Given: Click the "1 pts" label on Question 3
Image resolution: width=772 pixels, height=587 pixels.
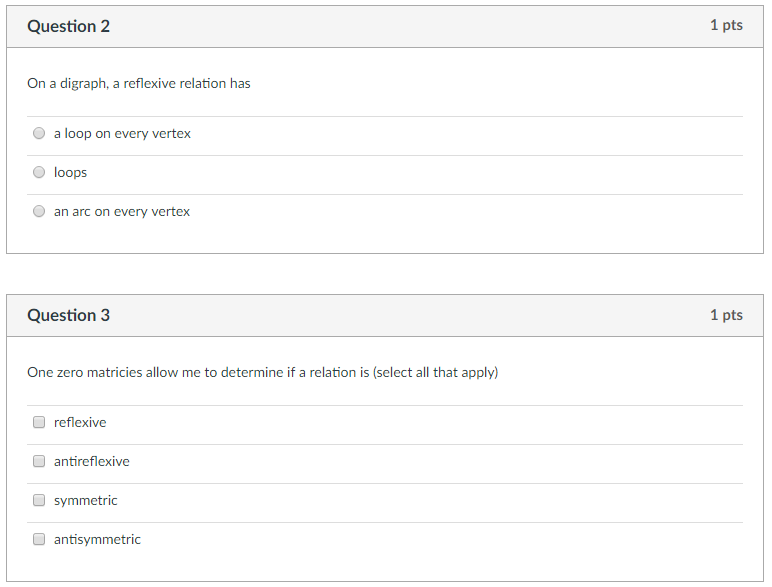Looking at the screenshot, I should pyautogui.click(x=726, y=315).
